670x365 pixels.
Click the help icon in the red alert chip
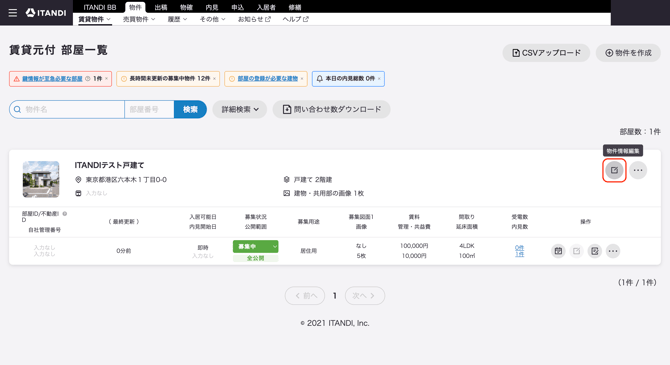point(88,79)
